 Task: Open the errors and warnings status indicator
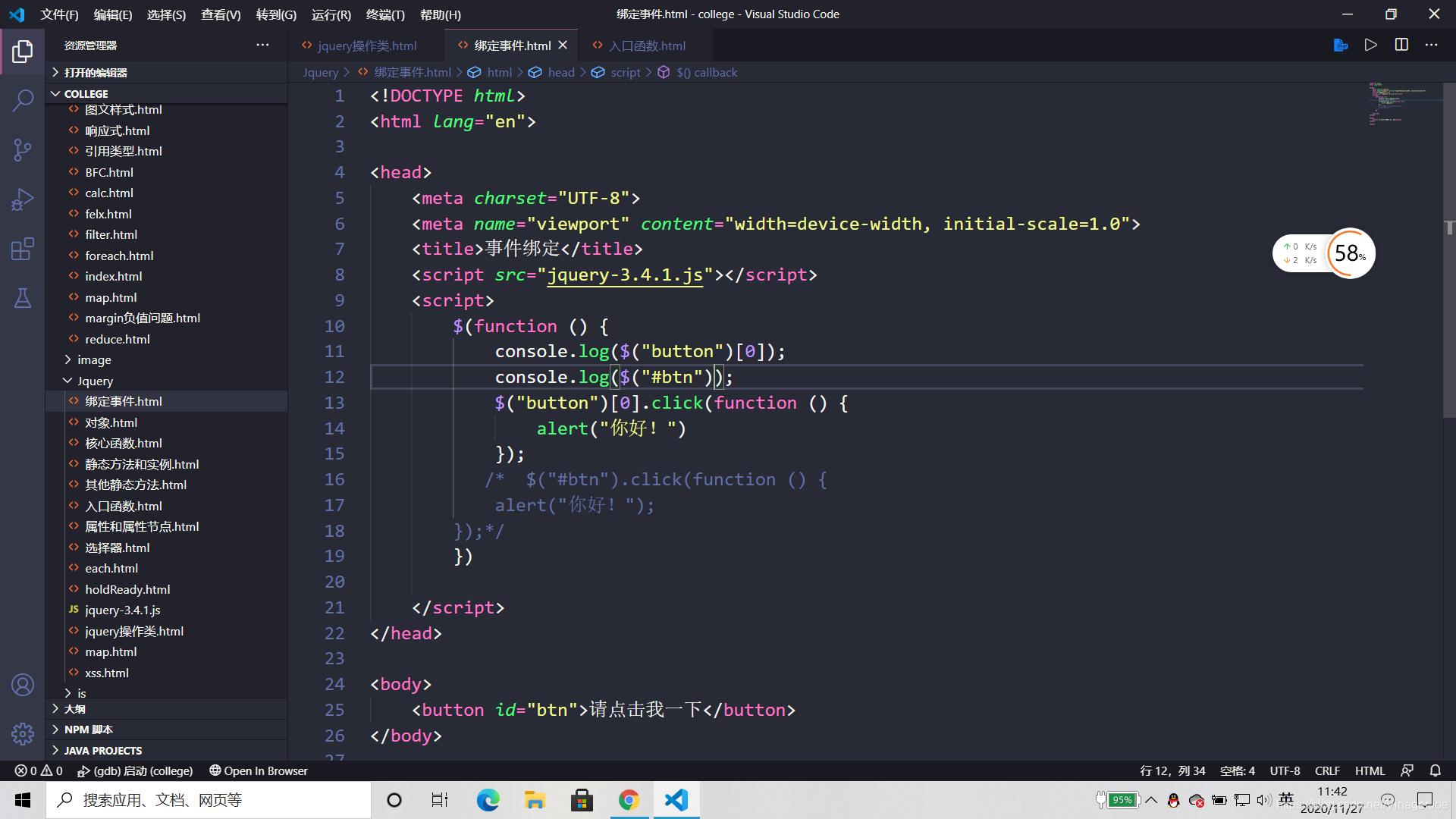pos(39,770)
